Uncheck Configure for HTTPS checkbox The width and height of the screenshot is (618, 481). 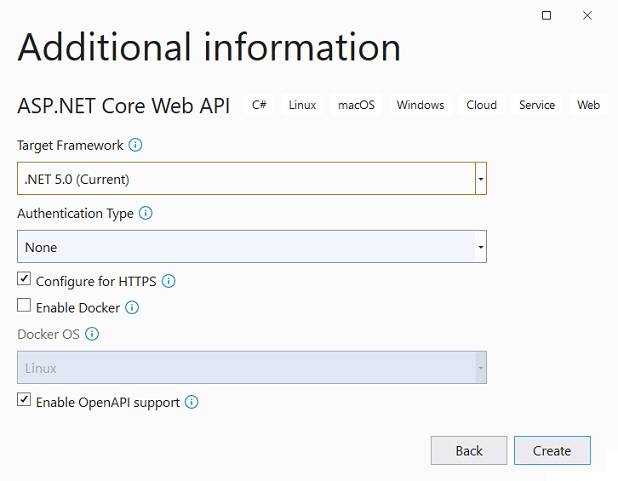tap(24, 280)
